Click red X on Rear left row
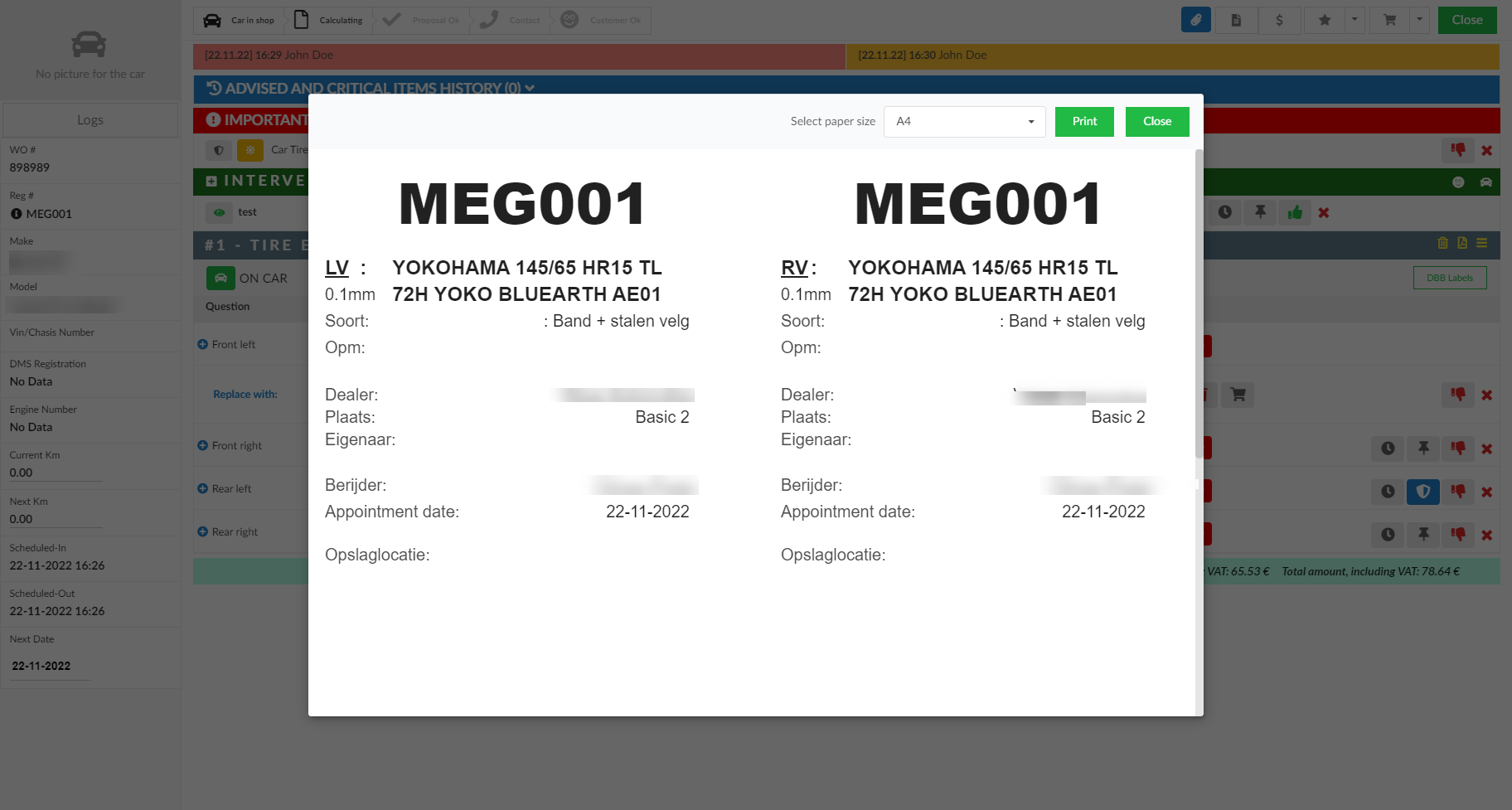The width and height of the screenshot is (1512, 810). 1486,492
